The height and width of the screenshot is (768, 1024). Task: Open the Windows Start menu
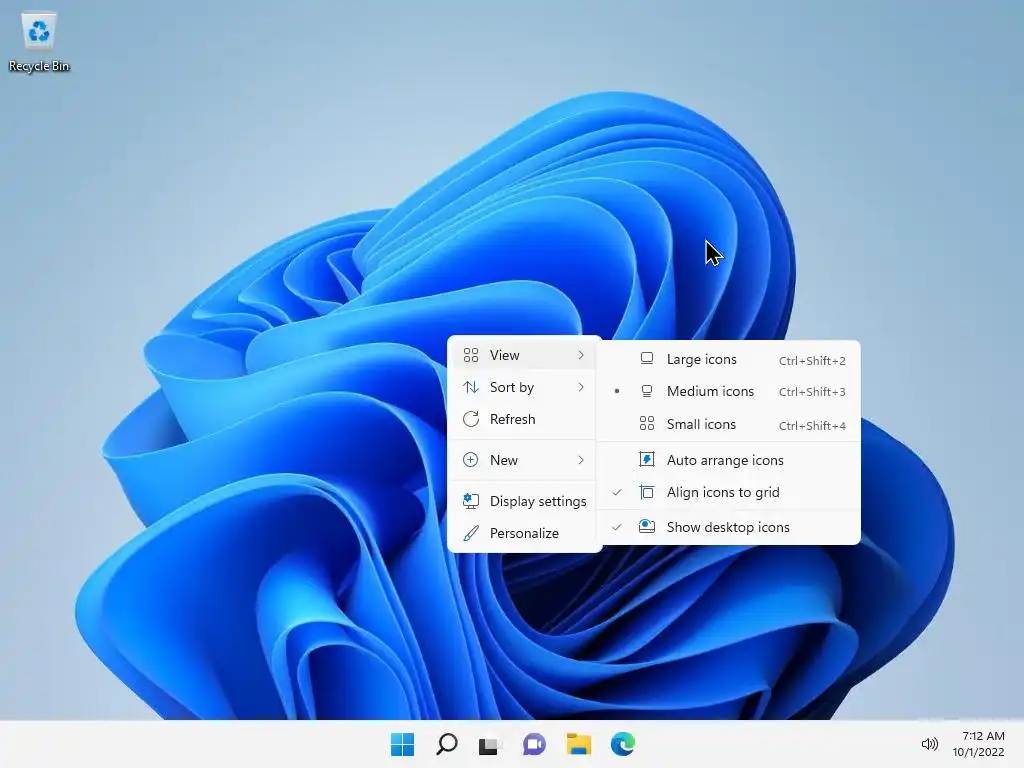pos(402,744)
